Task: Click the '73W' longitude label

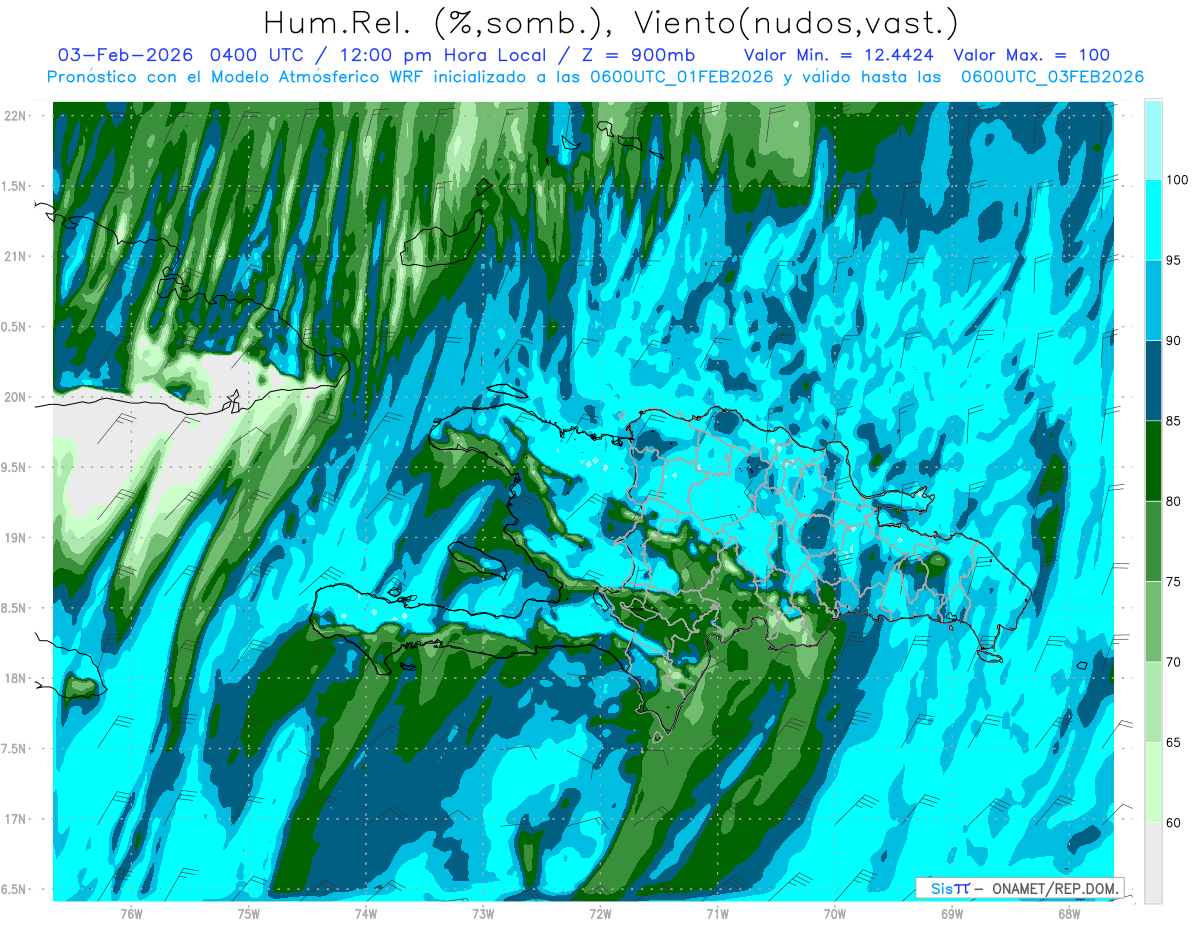Action: coord(483,913)
